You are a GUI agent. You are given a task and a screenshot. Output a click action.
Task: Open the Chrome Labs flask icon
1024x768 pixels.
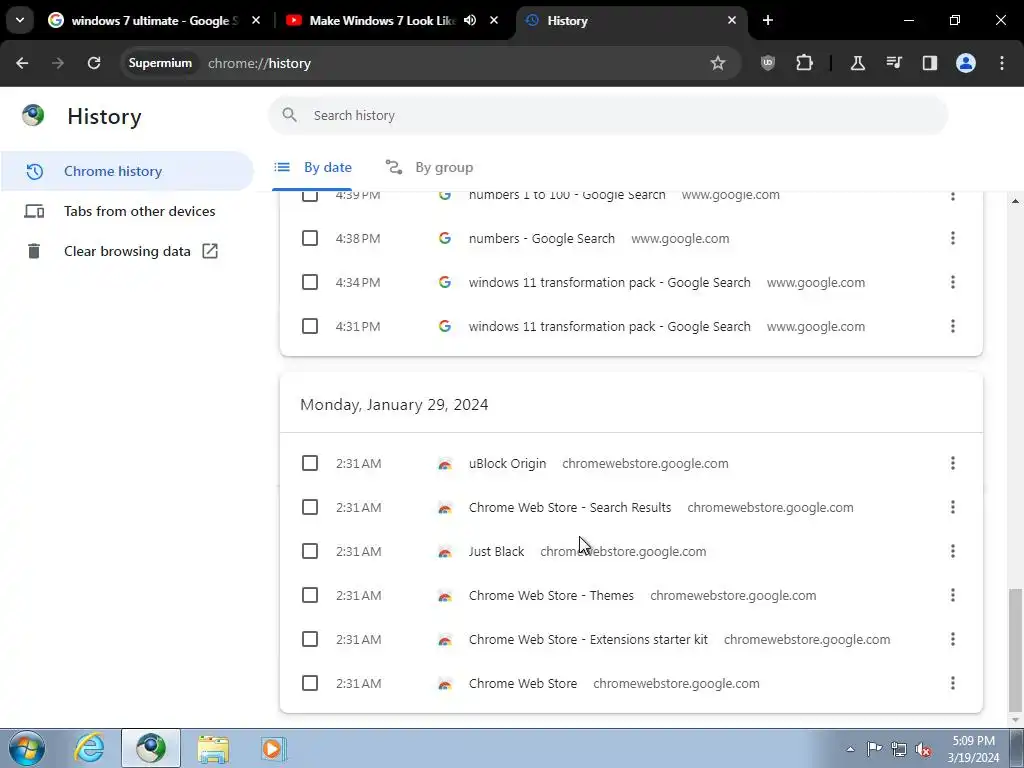pyautogui.click(x=857, y=63)
